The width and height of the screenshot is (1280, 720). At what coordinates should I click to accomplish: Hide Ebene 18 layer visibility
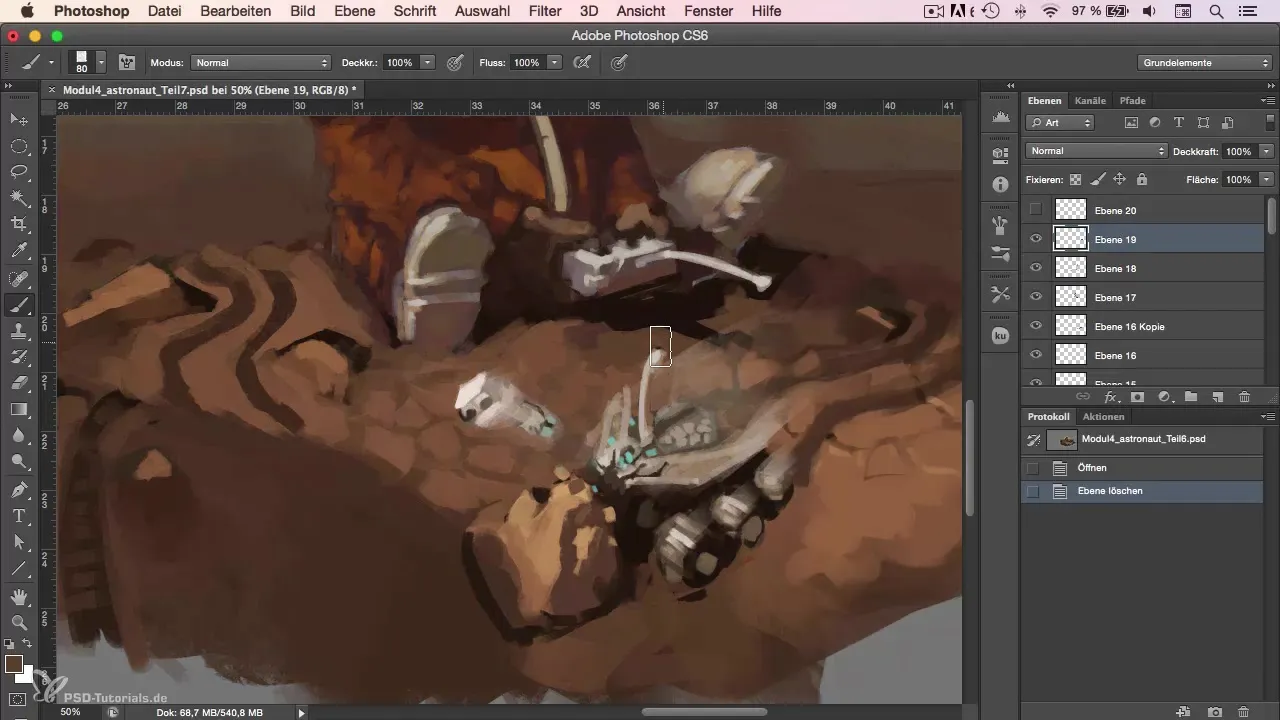coord(1035,268)
